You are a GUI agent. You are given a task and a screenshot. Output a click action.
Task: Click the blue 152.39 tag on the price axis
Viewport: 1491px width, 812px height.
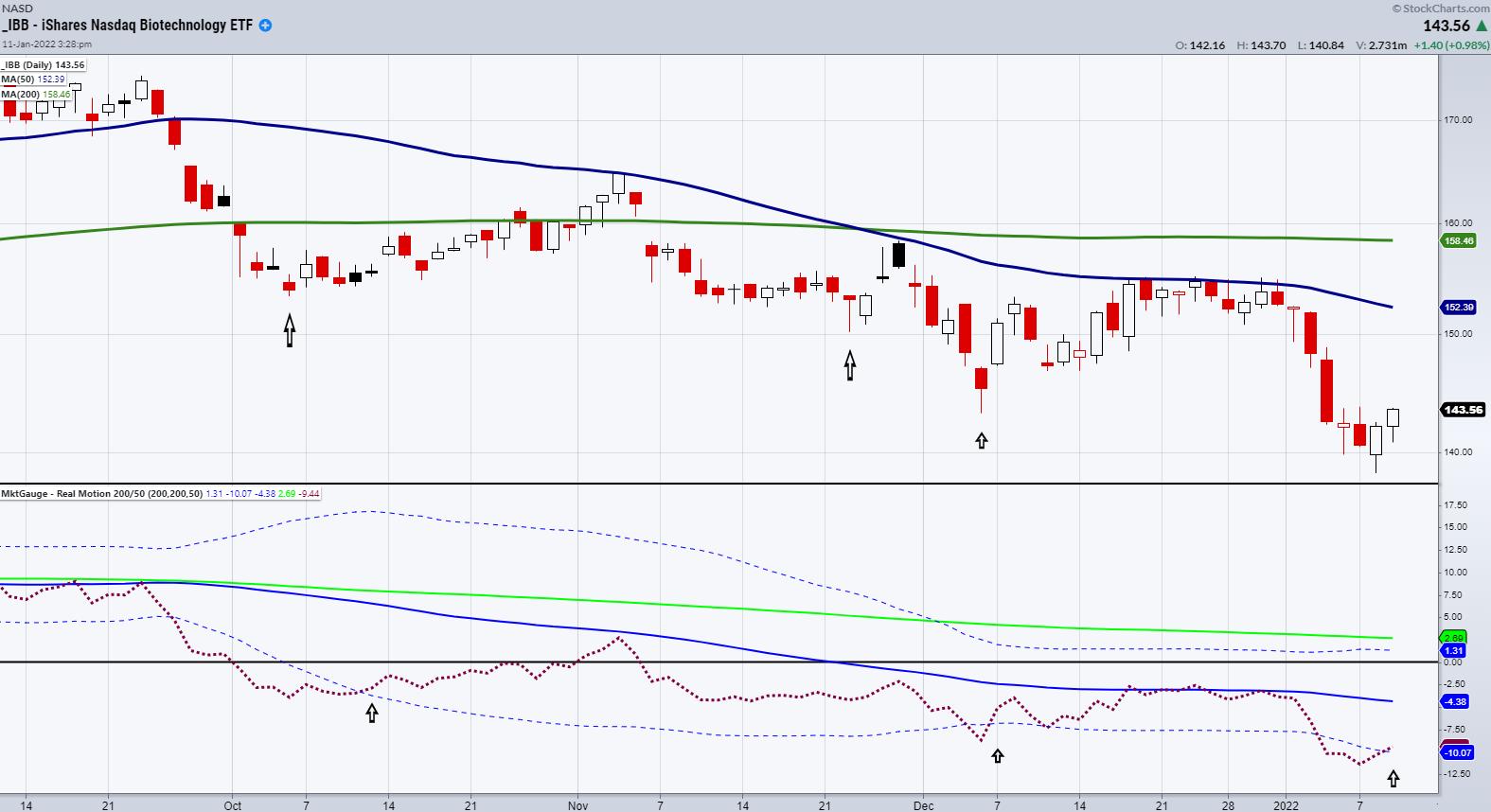(1460, 308)
